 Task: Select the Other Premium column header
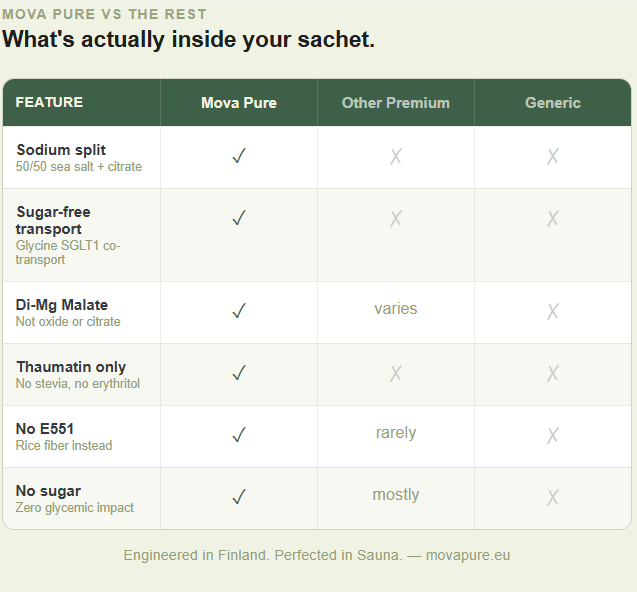point(396,103)
